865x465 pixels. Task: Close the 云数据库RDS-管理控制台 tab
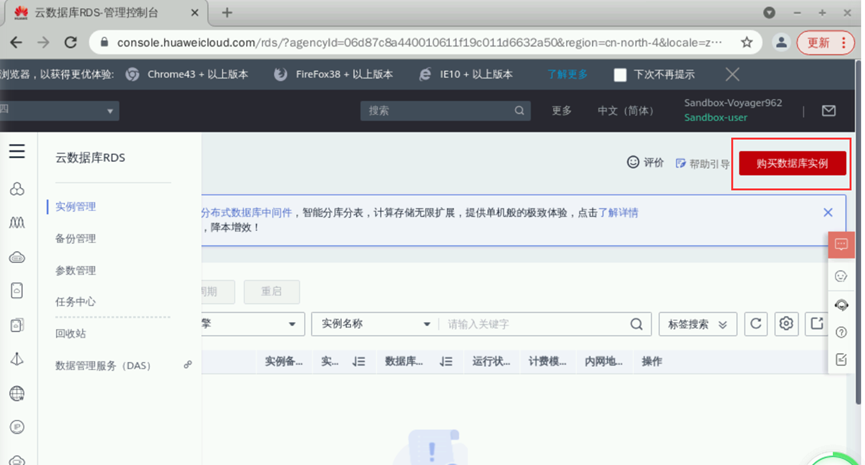pyautogui.click(x=195, y=13)
